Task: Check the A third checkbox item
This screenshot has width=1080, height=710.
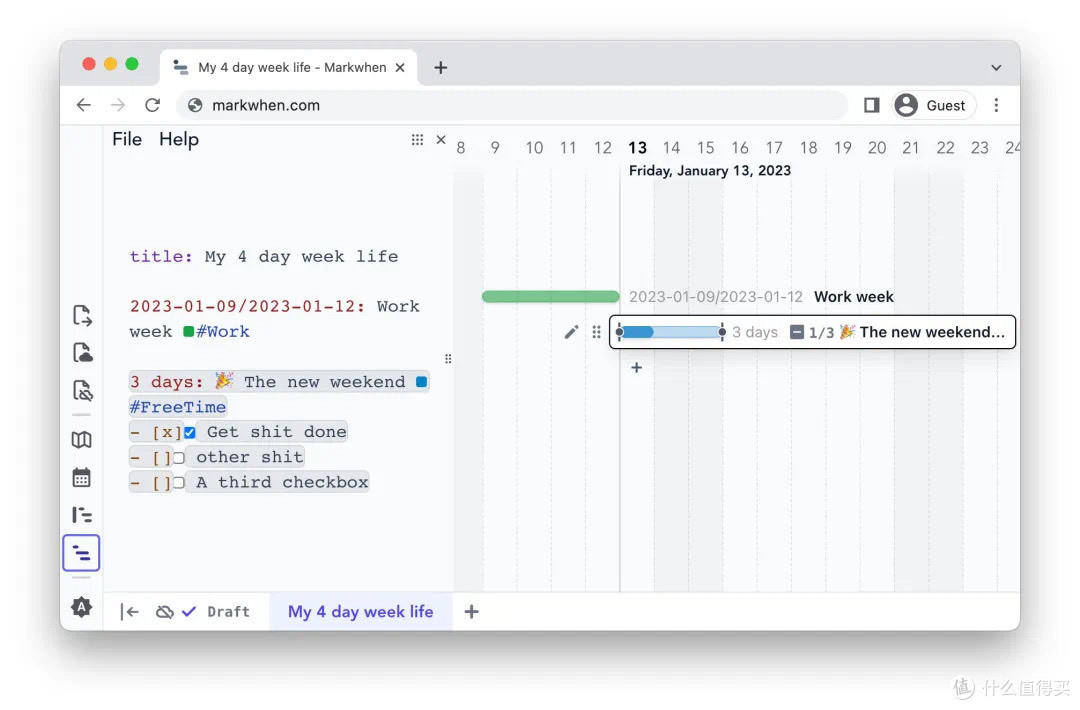Action: [x=178, y=482]
